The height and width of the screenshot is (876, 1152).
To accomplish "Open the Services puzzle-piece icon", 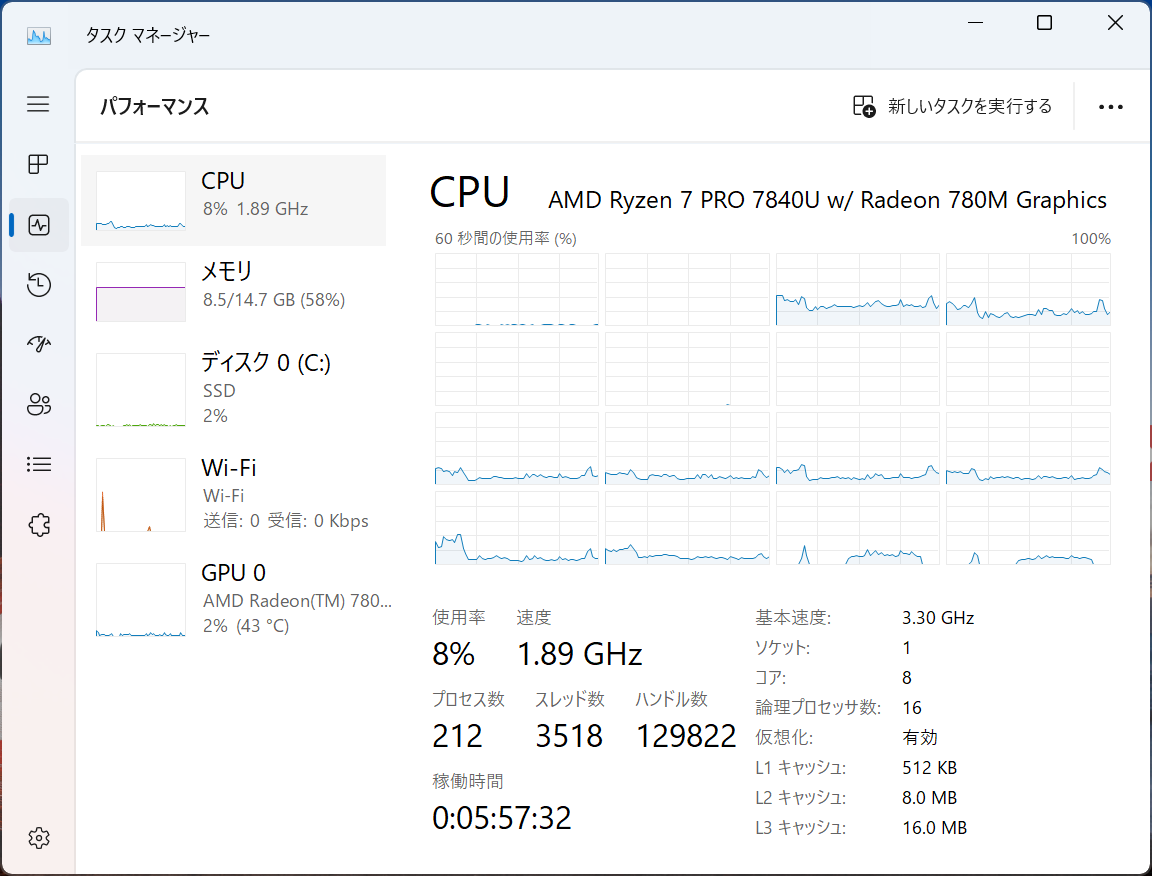I will pos(38,525).
